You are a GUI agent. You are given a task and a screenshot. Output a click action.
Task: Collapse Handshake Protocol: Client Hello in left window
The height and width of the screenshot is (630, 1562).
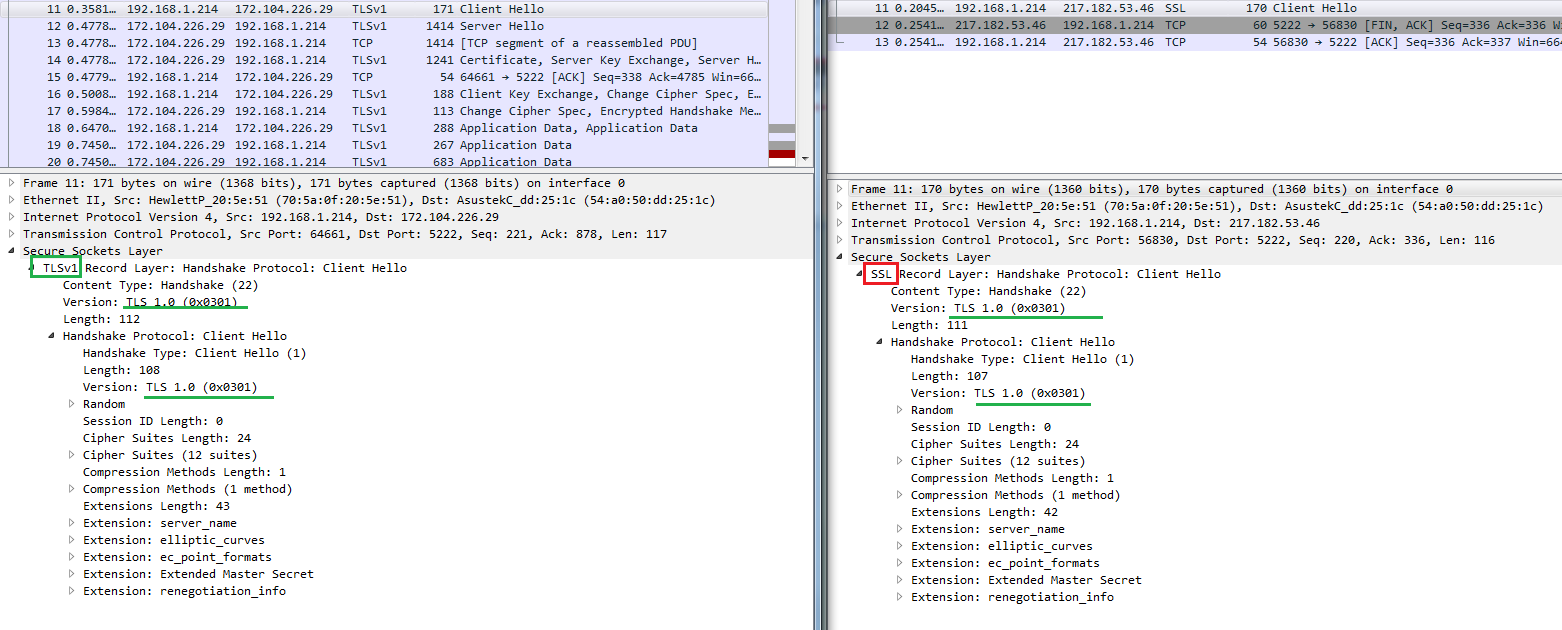pyautogui.click(x=52, y=336)
